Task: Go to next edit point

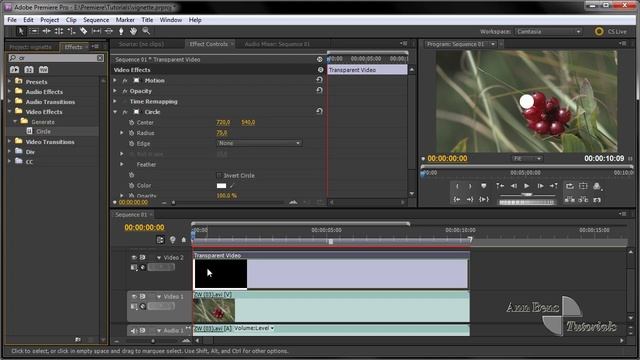Action: point(554,186)
